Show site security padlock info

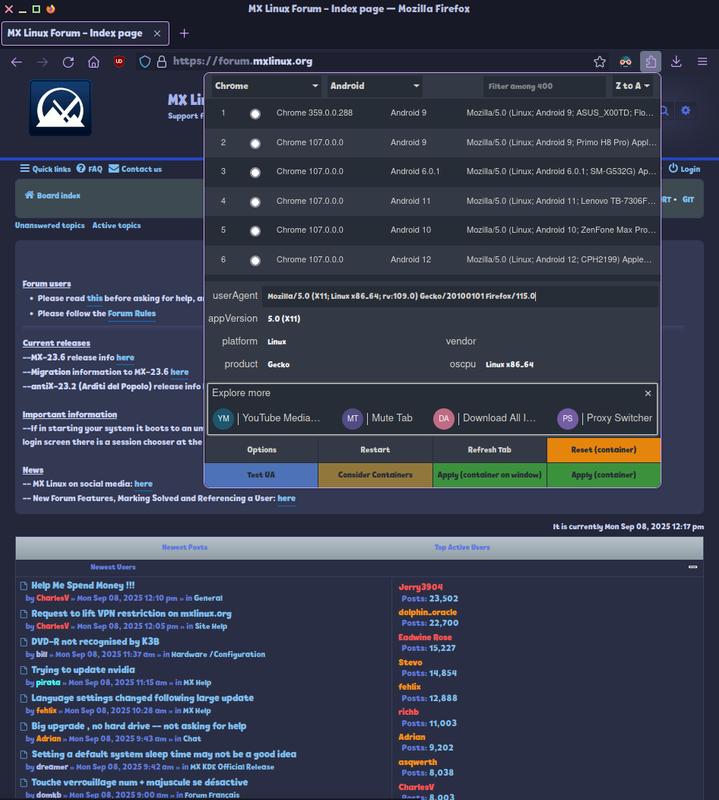click(x=161, y=62)
